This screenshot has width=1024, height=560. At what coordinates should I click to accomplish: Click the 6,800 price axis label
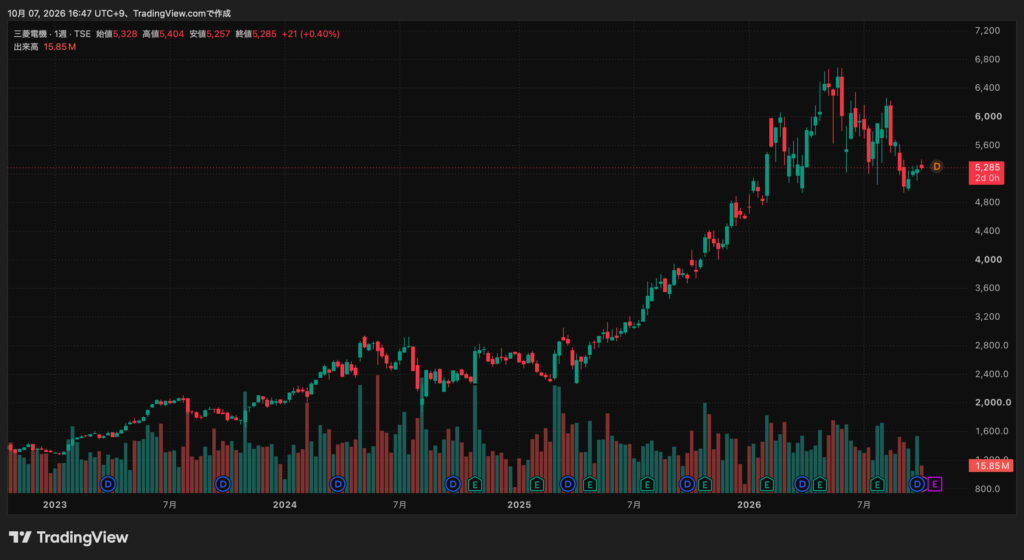pyautogui.click(x=987, y=59)
